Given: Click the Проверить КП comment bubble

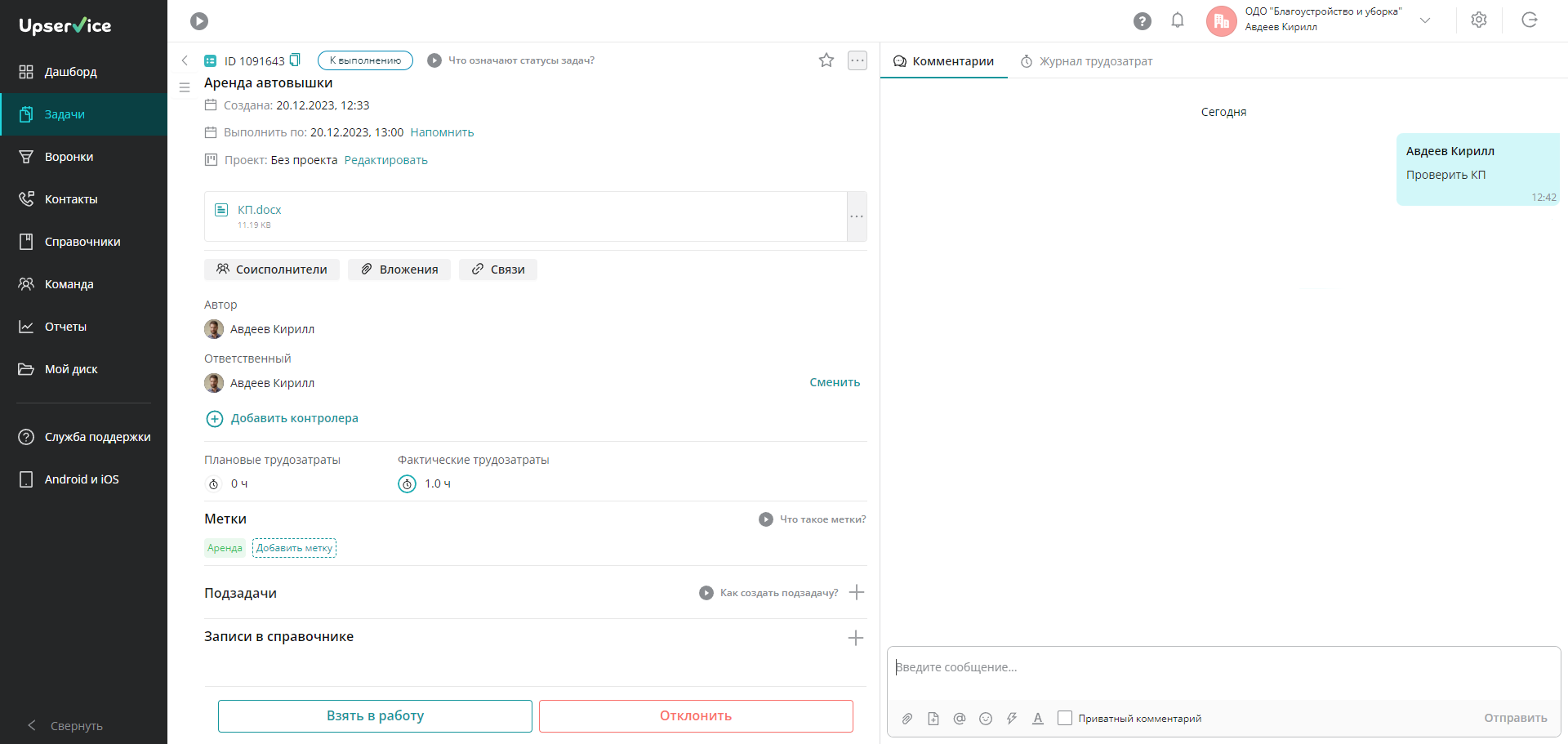Looking at the screenshot, I should pos(1477,169).
